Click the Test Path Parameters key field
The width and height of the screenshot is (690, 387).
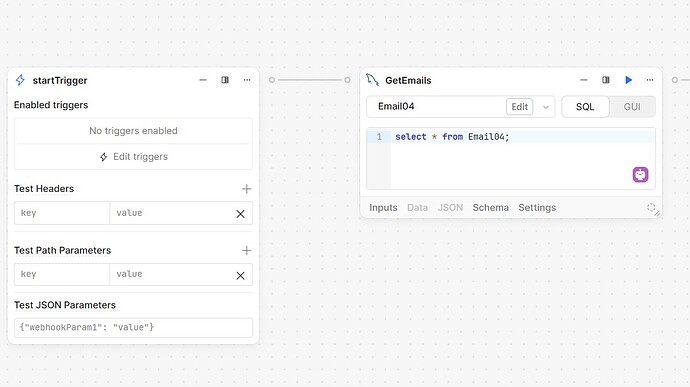point(62,274)
